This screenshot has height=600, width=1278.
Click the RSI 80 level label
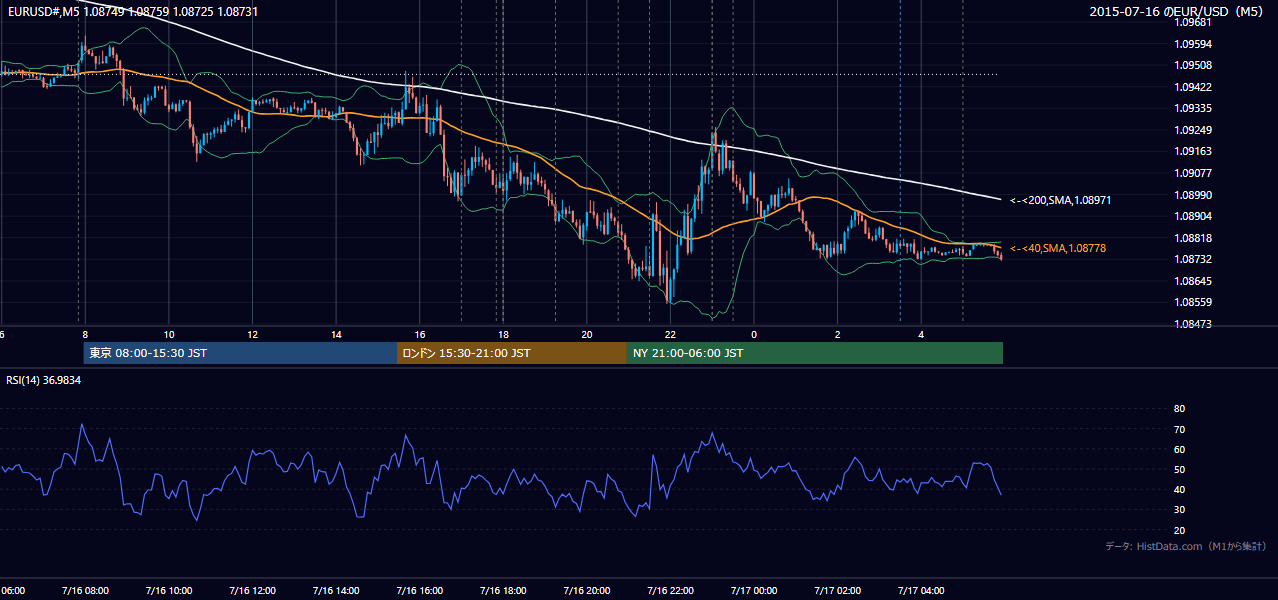(1179, 409)
